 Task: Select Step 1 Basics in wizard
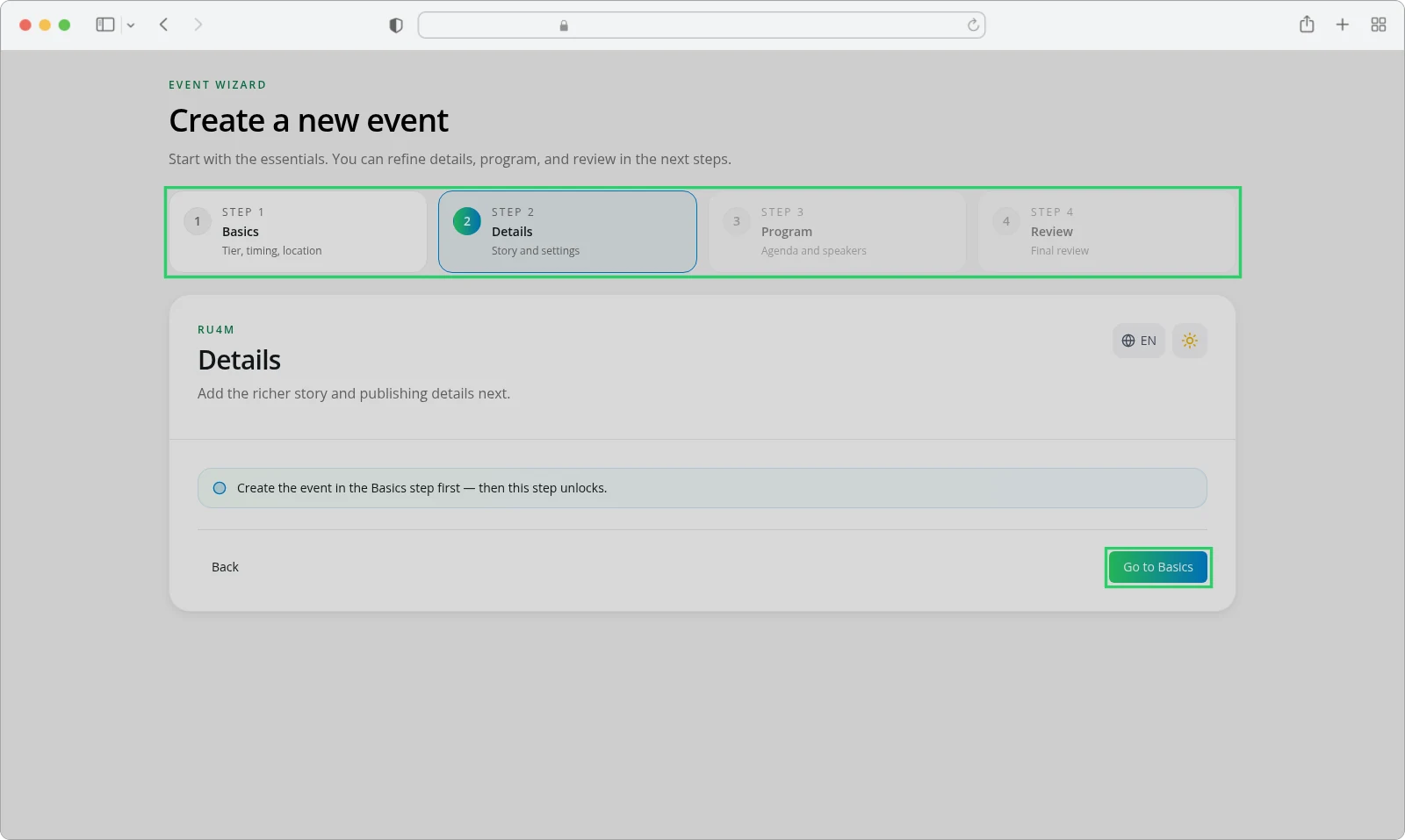pos(298,232)
